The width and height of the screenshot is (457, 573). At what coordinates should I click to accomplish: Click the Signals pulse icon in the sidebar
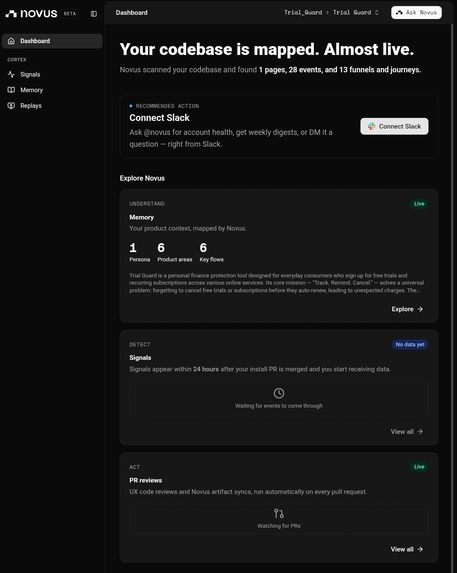11,75
